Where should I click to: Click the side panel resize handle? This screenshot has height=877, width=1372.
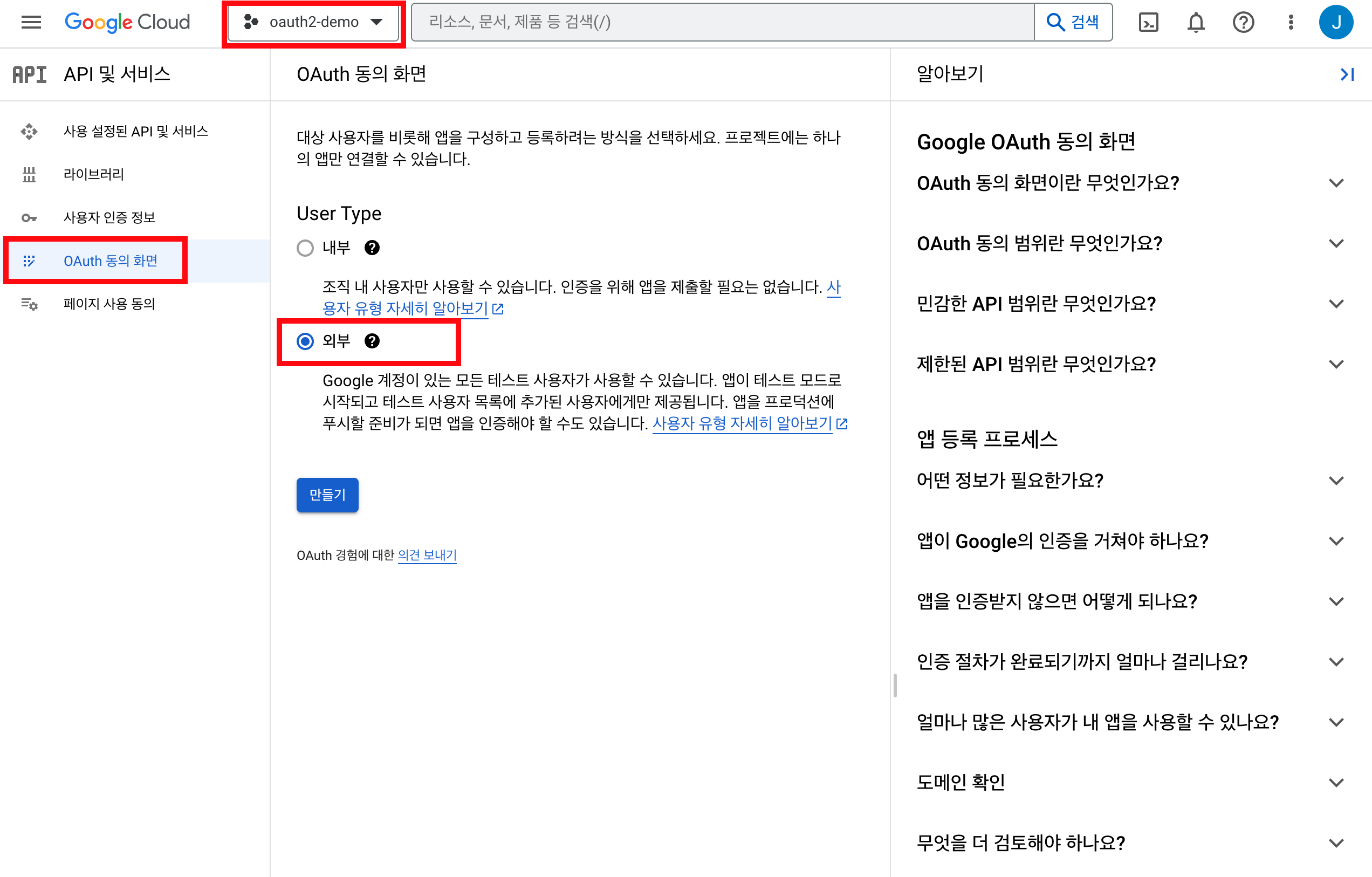895,686
